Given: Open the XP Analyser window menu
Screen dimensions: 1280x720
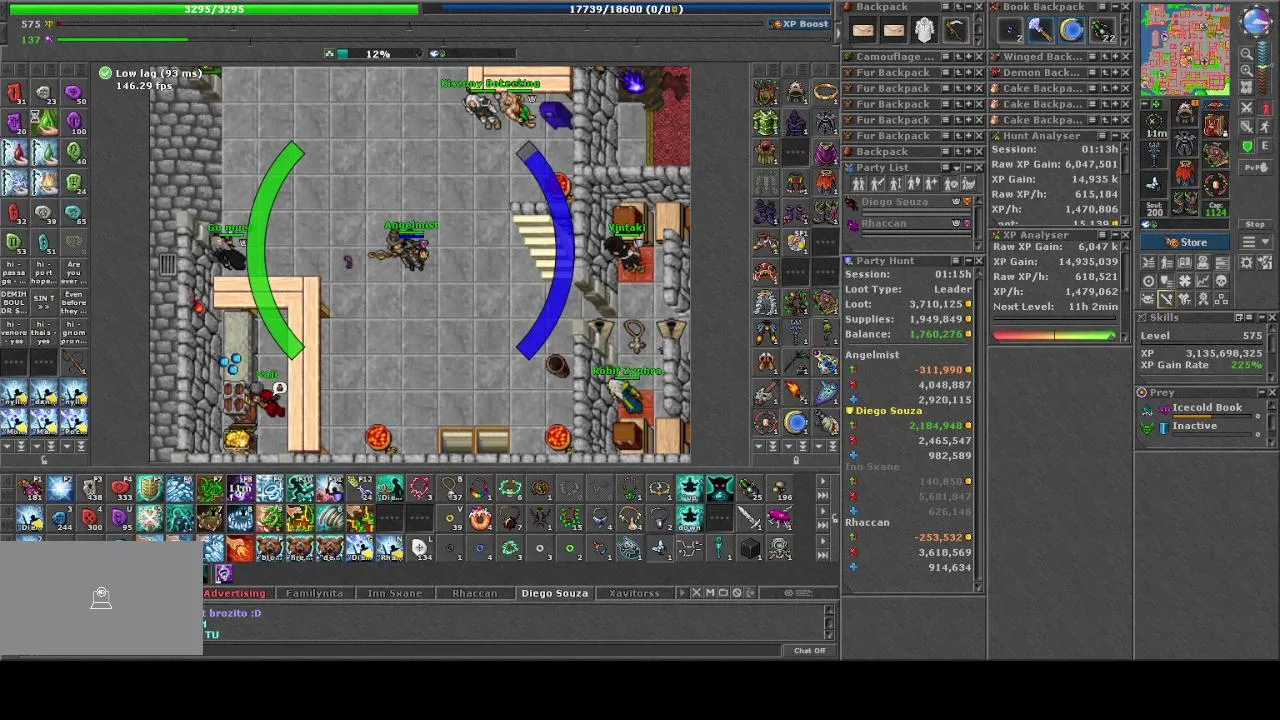Looking at the screenshot, I should click(x=1102, y=235).
